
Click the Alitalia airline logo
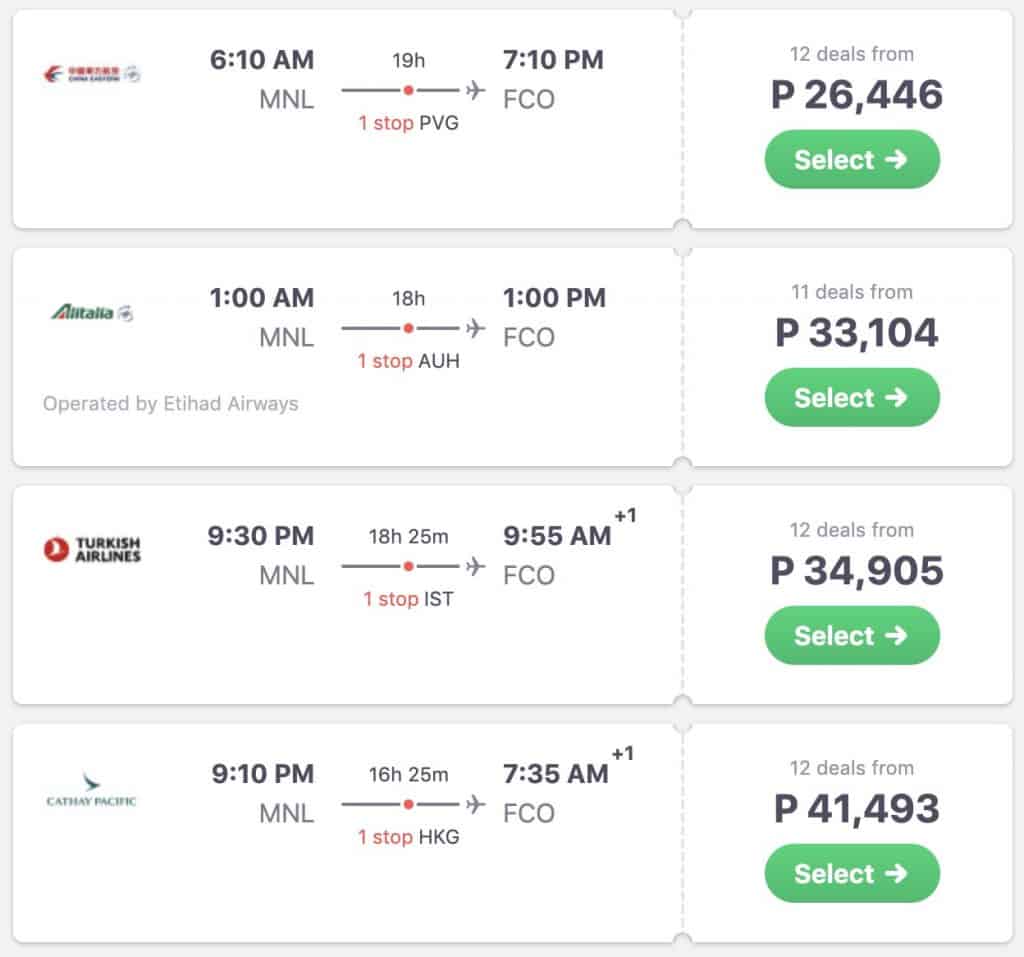click(92, 312)
